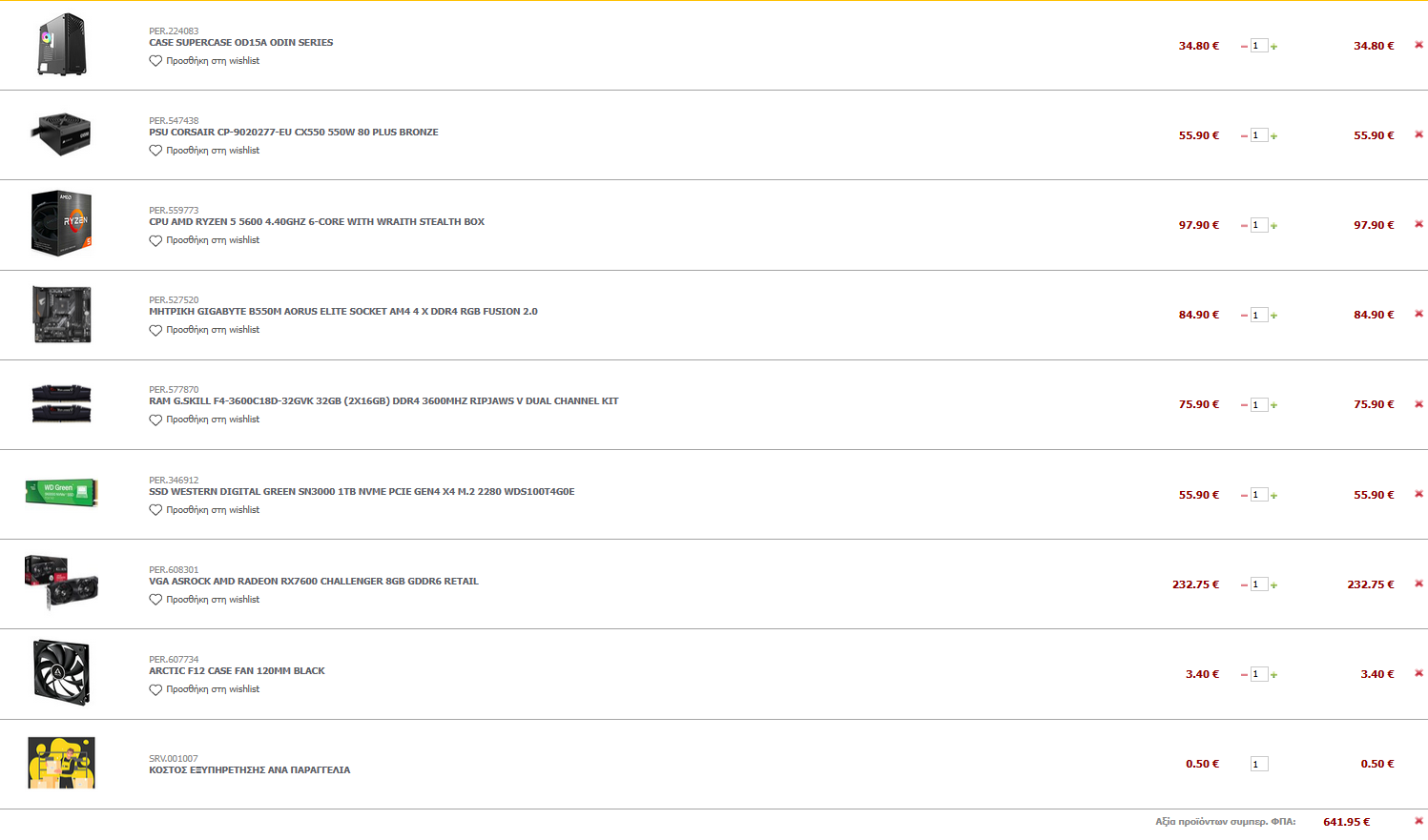Add Gigabyte B550M motherboard to wishlist

pos(204,330)
